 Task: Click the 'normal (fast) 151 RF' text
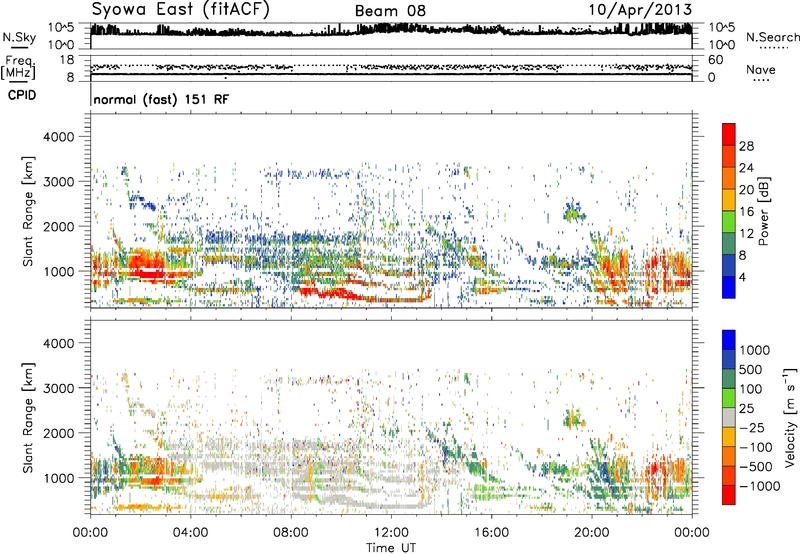(161, 99)
